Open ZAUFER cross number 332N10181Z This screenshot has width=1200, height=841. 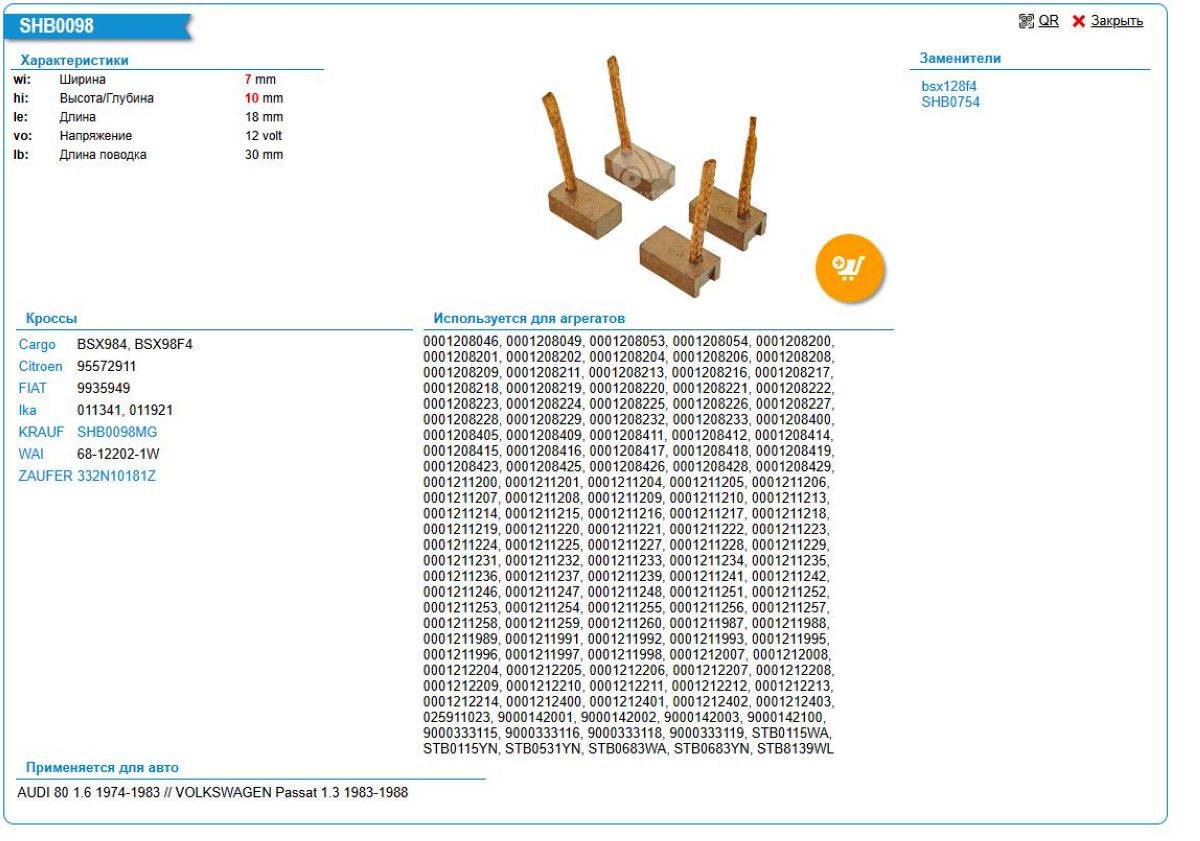point(117,476)
